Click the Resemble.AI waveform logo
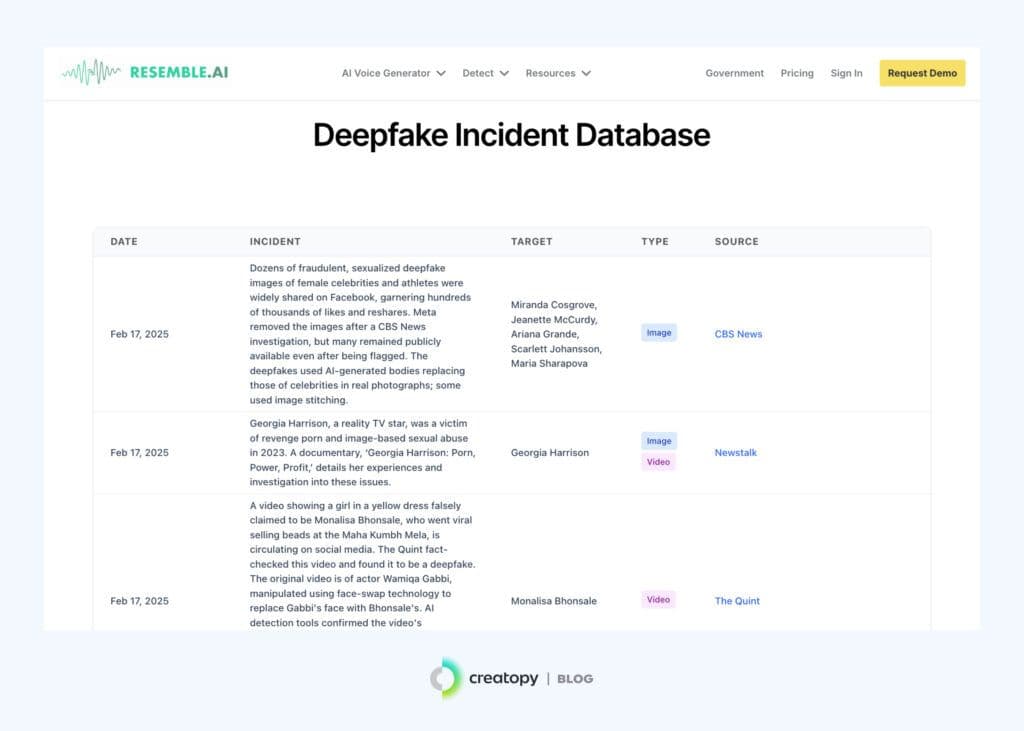The height and width of the screenshot is (731, 1024). [92, 71]
